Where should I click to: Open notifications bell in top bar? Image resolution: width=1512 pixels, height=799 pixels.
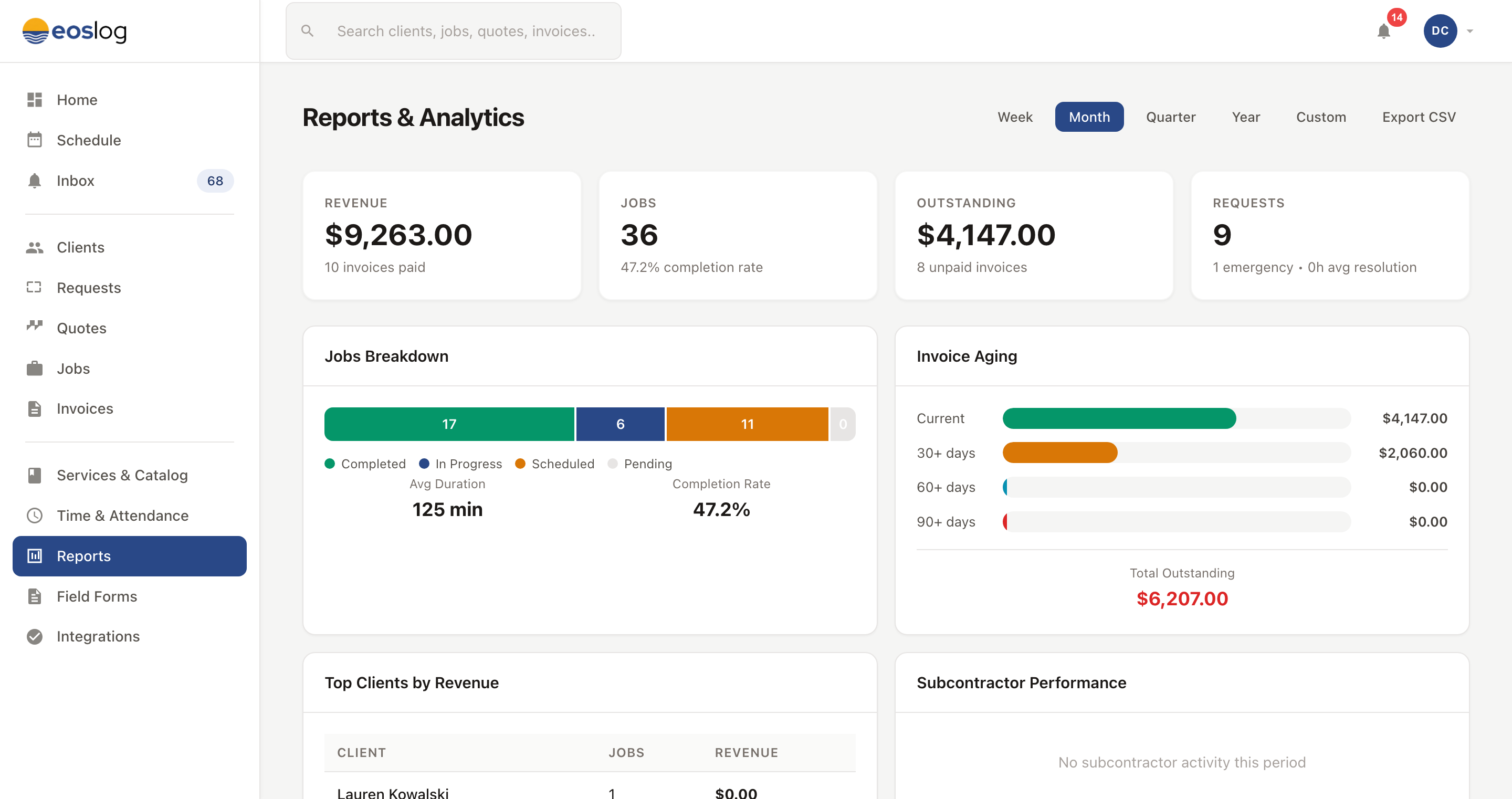[x=1383, y=31]
